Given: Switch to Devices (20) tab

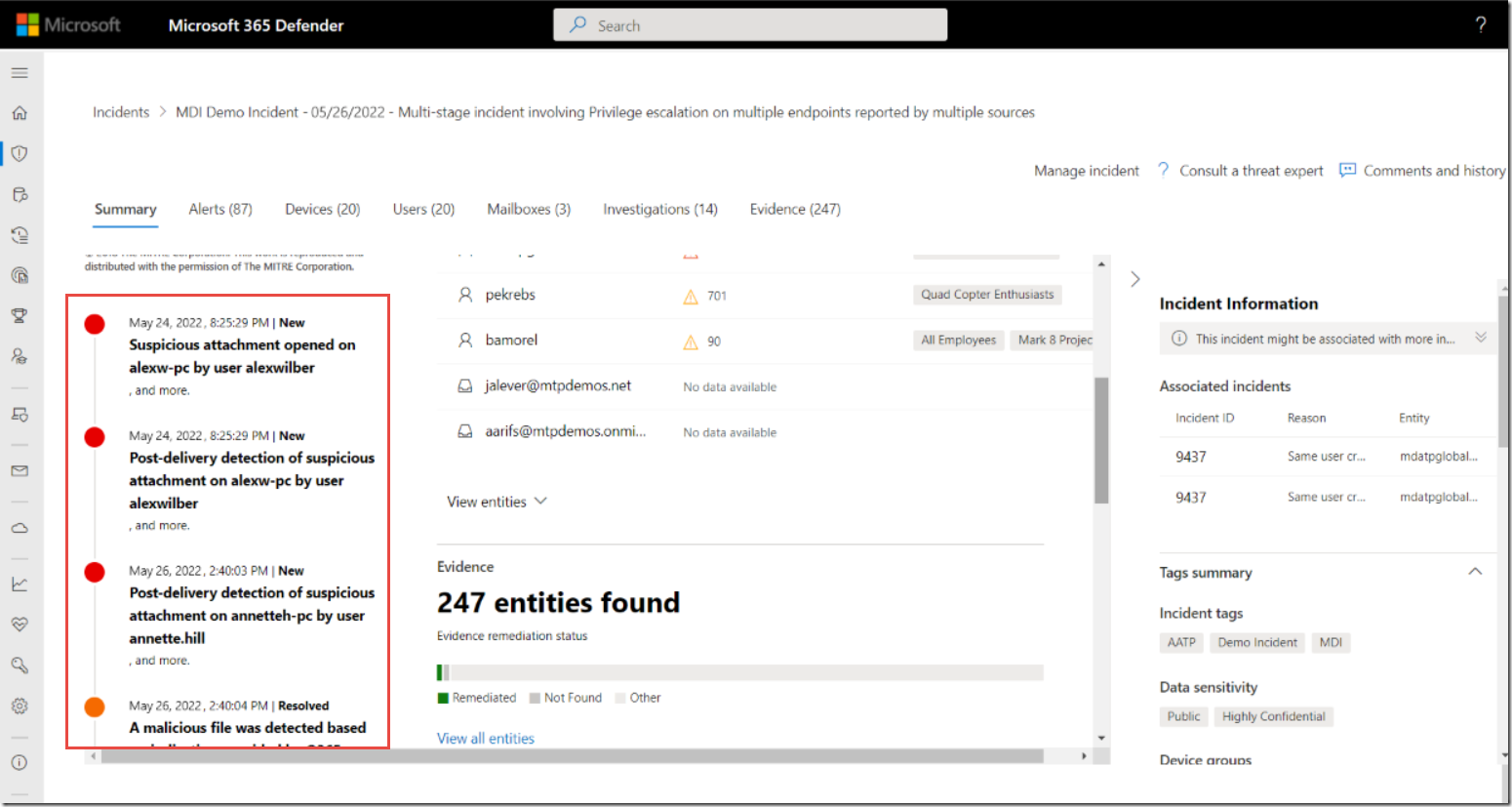Looking at the screenshot, I should [x=323, y=209].
